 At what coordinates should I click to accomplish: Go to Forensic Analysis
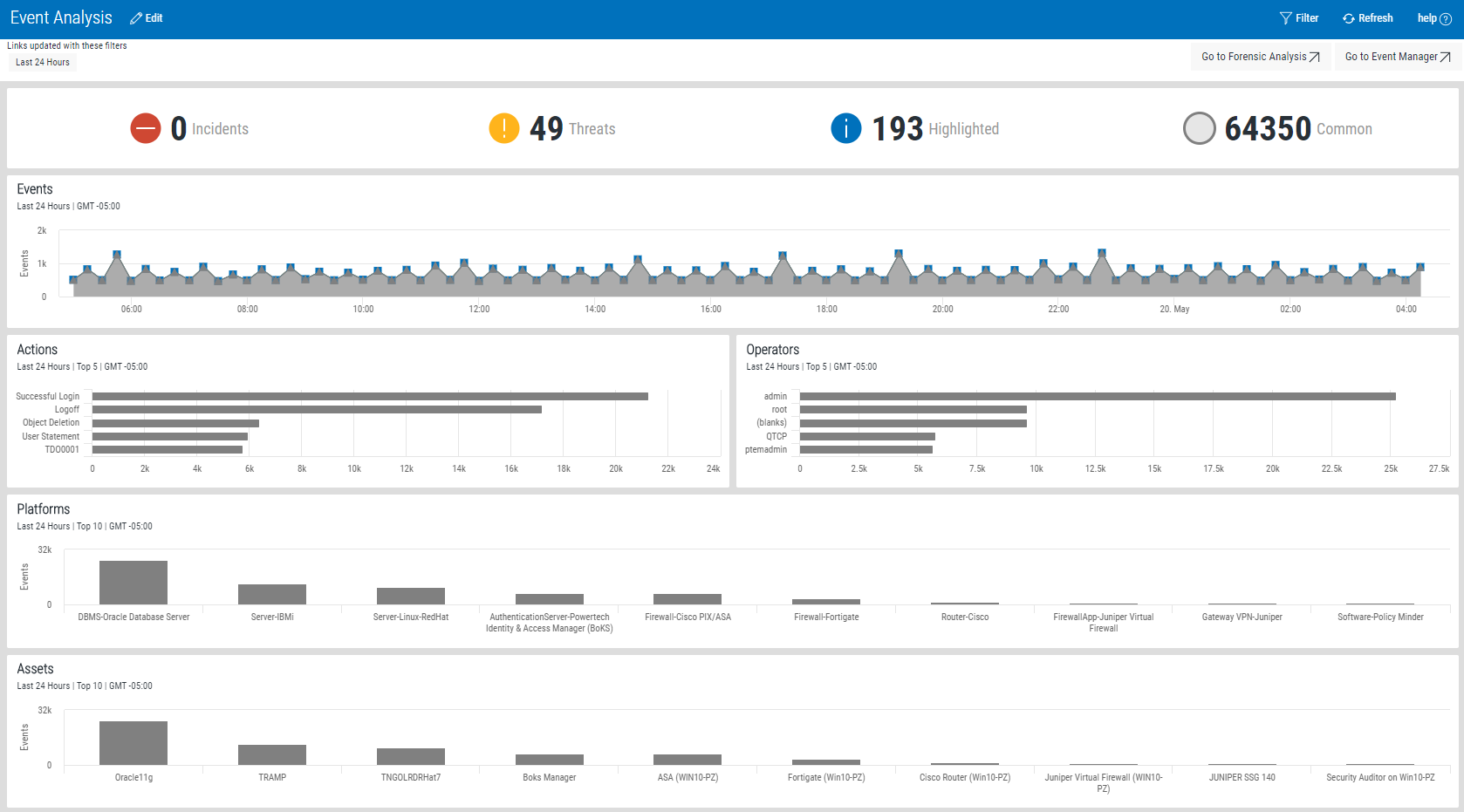click(1260, 57)
